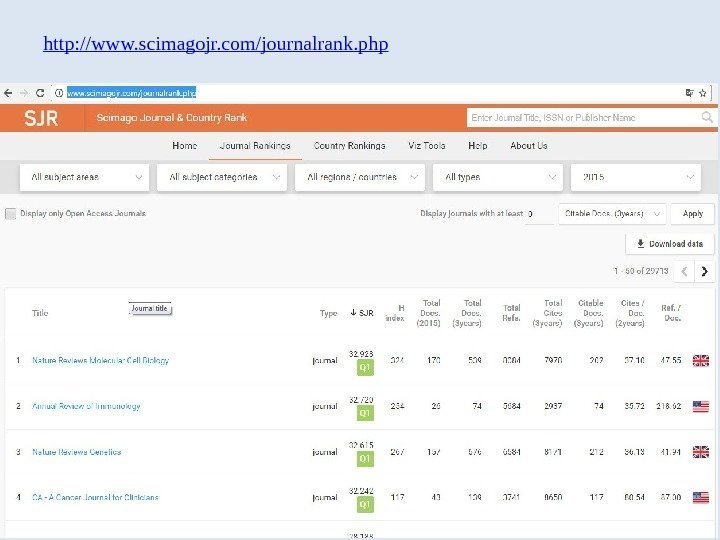
Task: Click the browser address bar URL
Action: click(x=131, y=93)
